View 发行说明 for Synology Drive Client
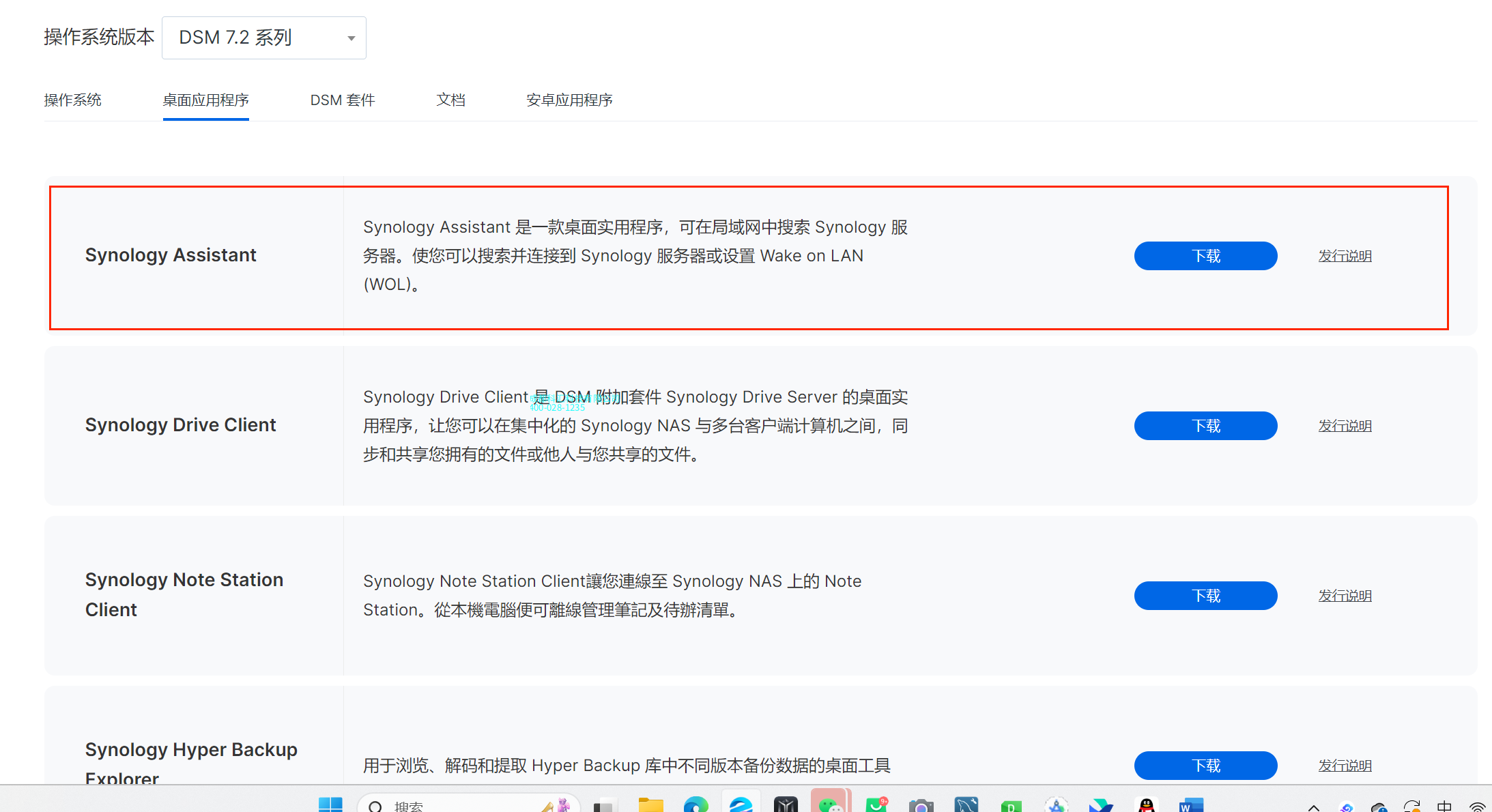 1345,426
